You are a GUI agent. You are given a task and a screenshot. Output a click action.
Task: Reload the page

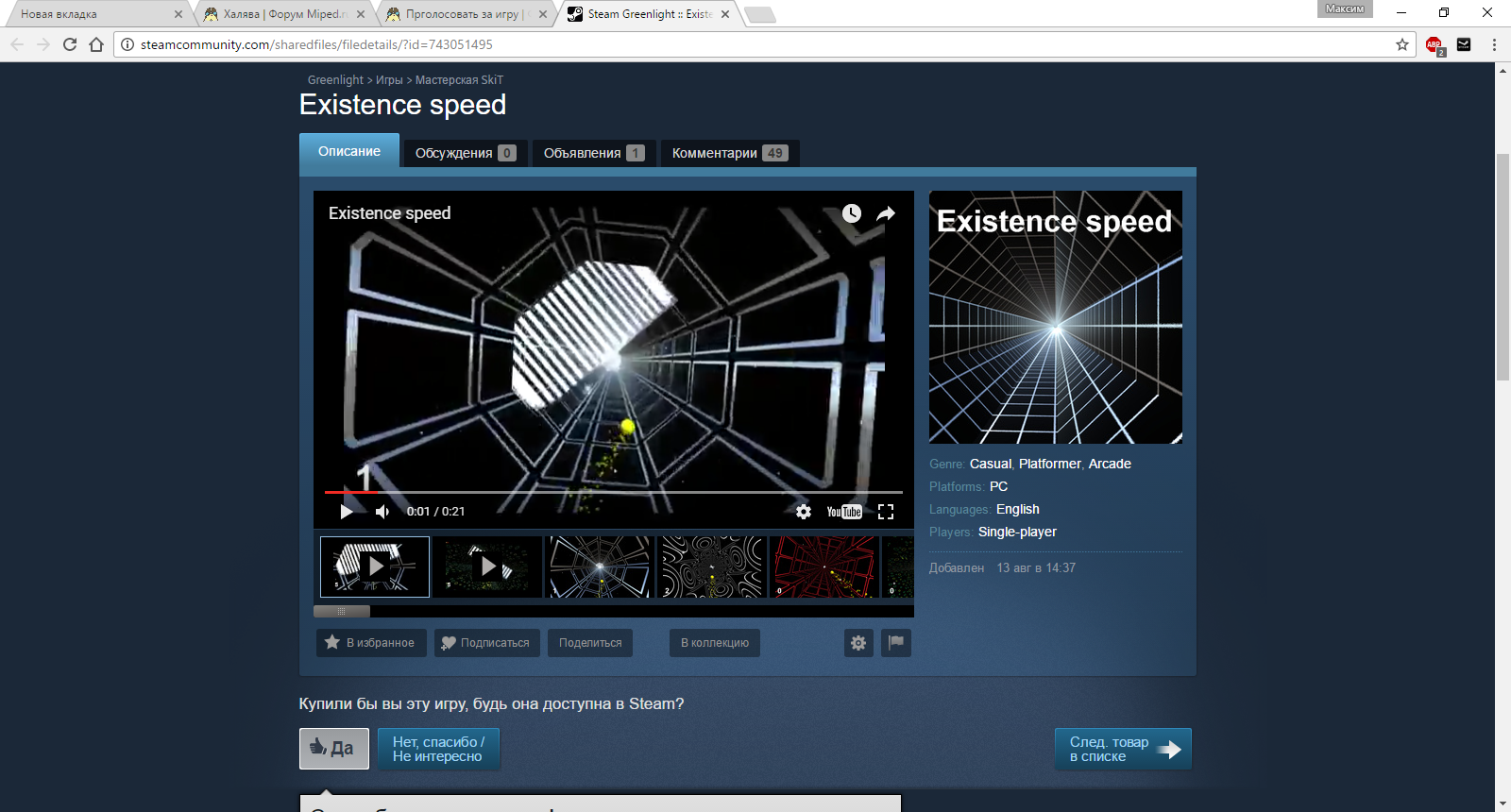pos(70,44)
